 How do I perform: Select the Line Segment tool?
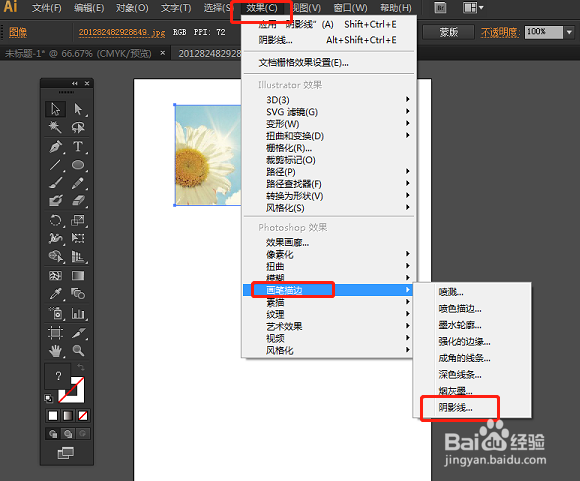55,165
